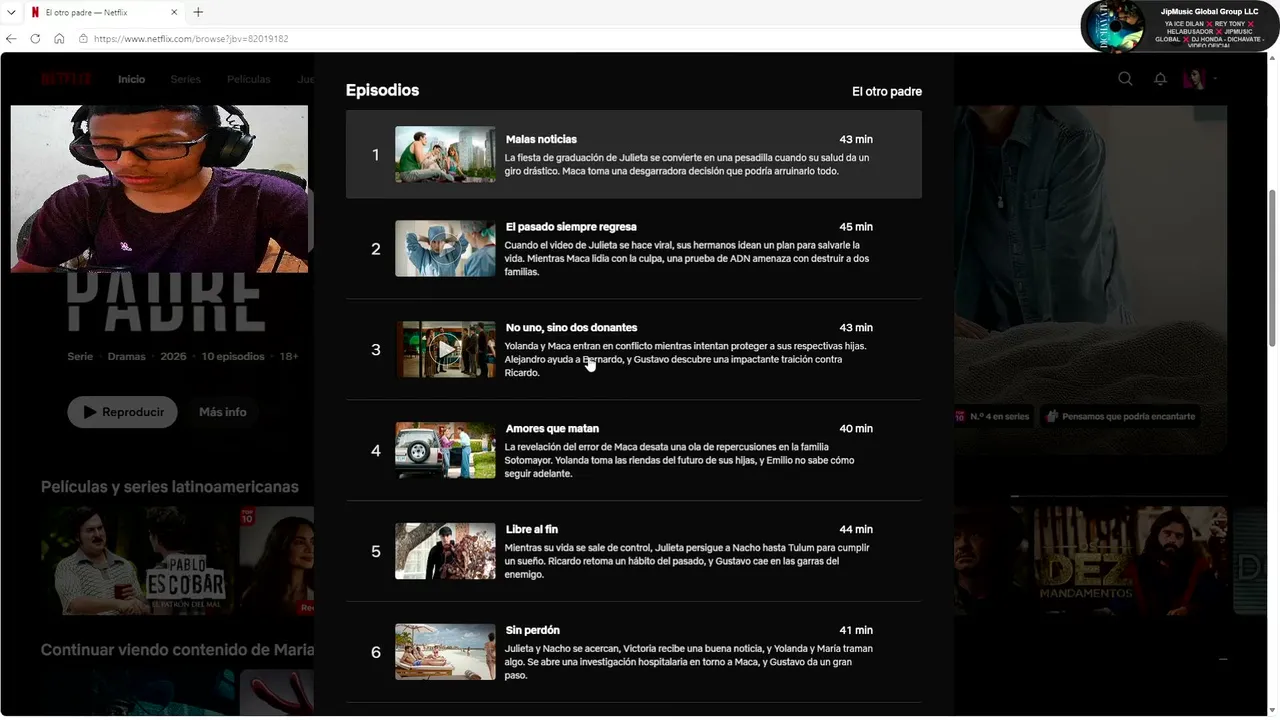This screenshot has height=720, width=1280.
Task: Open the 'Malas noticias' episode thumbnail
Action: [445, 154]
